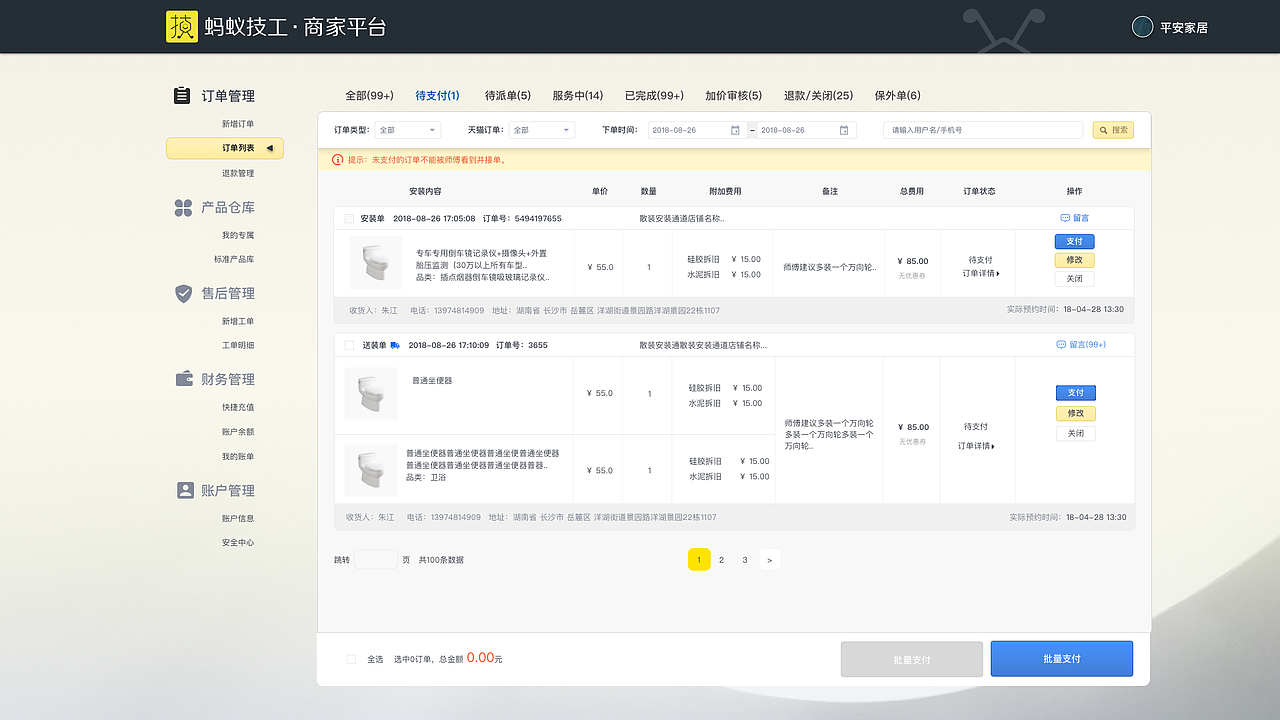Viewport: 1280px width, 720px height.
Task: Open the 留言(99+) message bubble icon
Action: (1059, 343)
